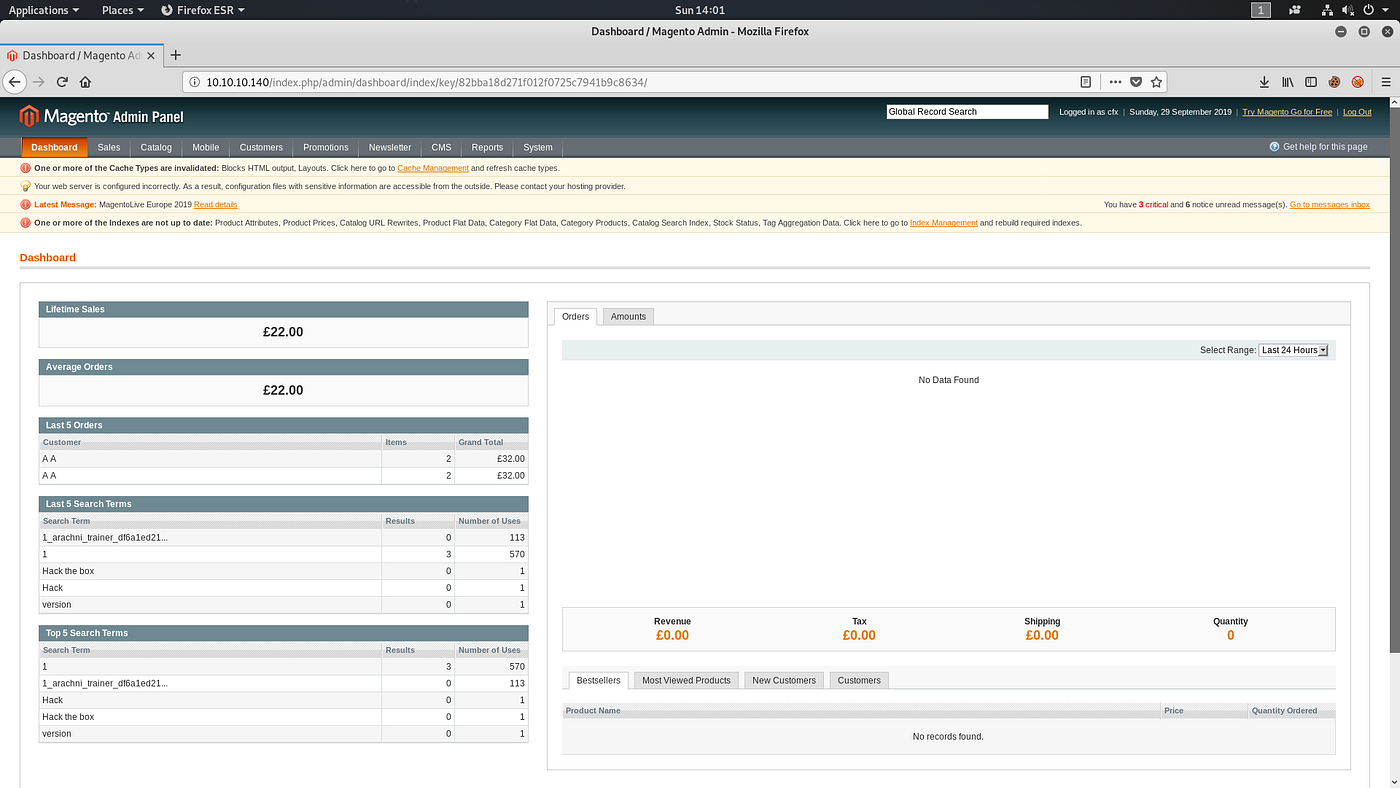Screen dimensions: 1400x788
Task: Open the Sales menu
Action: click(x=109, y=147)
